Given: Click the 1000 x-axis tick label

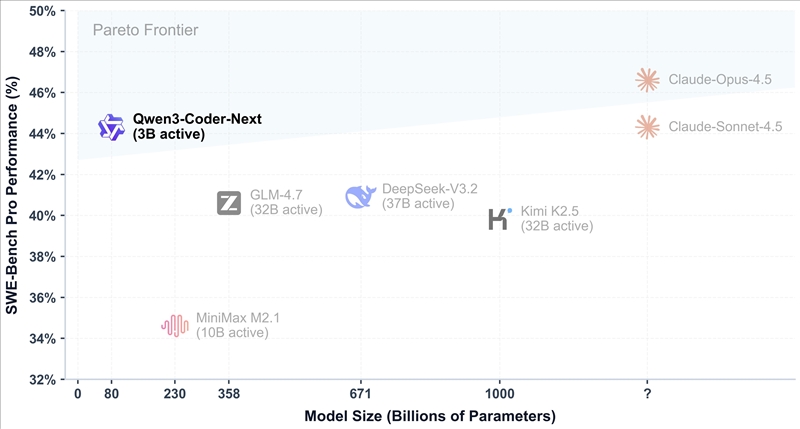Looking at the screenshot, I should pos(499,394).
